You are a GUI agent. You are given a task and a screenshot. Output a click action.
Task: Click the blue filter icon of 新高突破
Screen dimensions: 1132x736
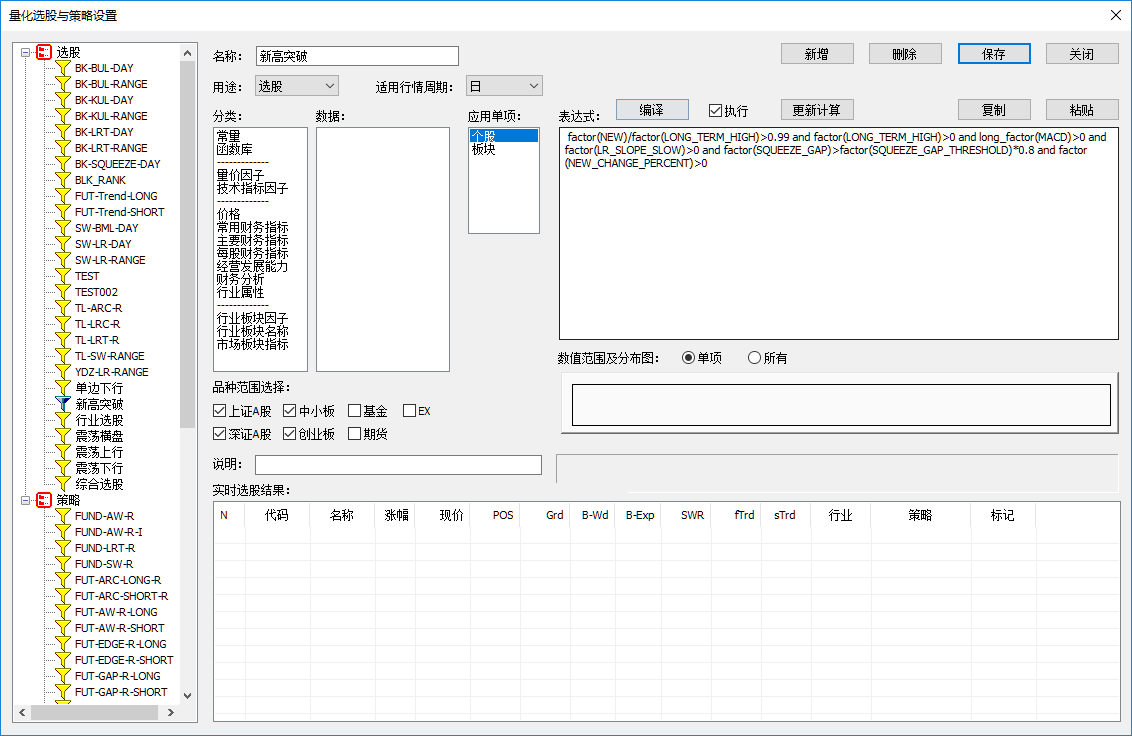coord(63,404)
